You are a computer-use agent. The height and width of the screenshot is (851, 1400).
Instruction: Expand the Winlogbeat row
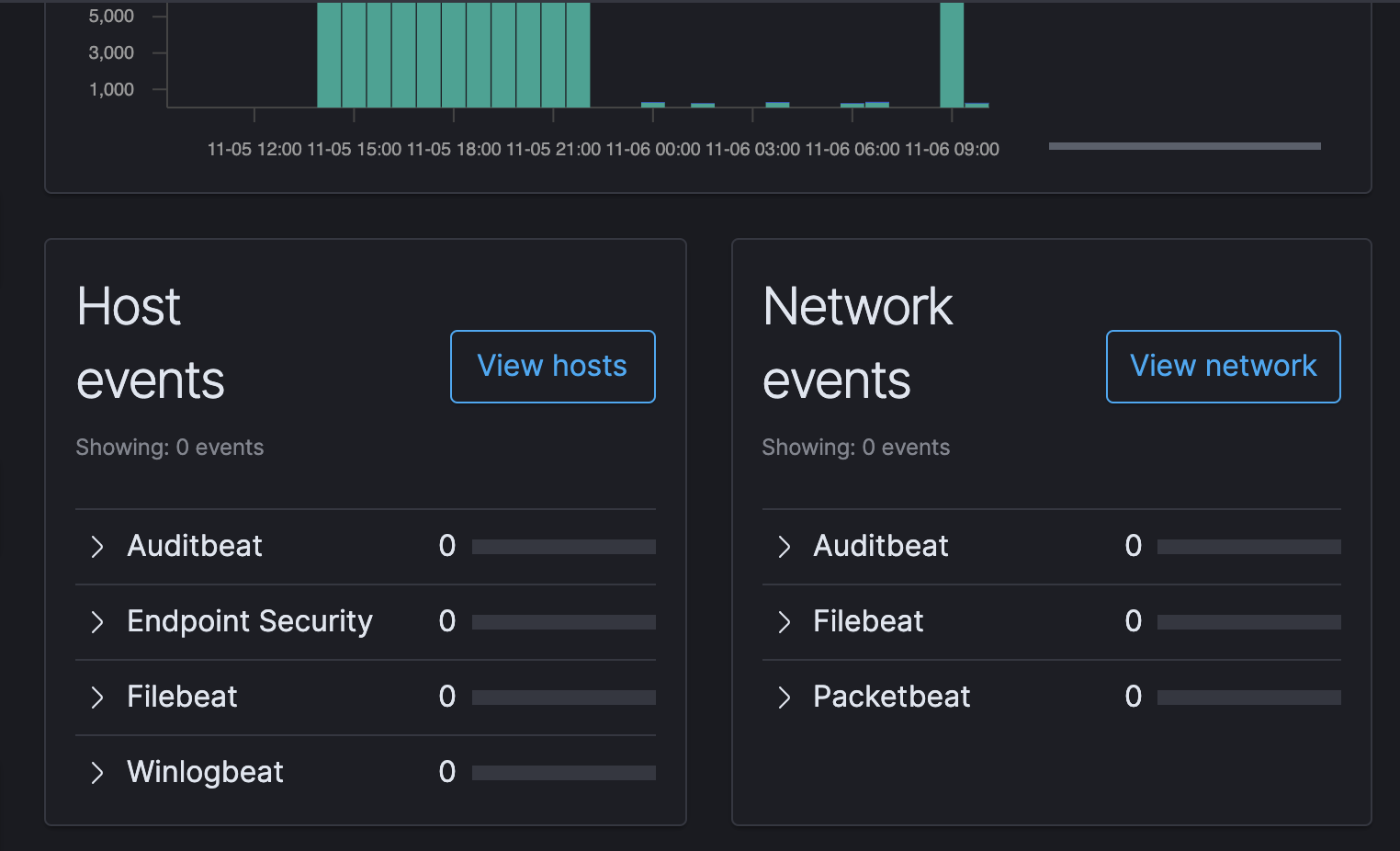tap(97, 773)
